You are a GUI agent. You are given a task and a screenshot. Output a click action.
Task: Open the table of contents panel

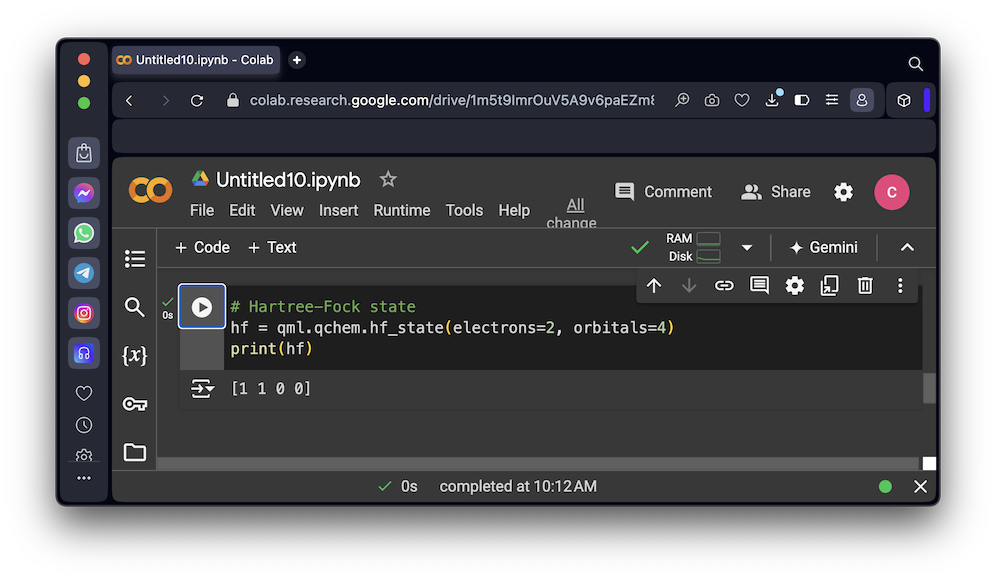point(135,259)
